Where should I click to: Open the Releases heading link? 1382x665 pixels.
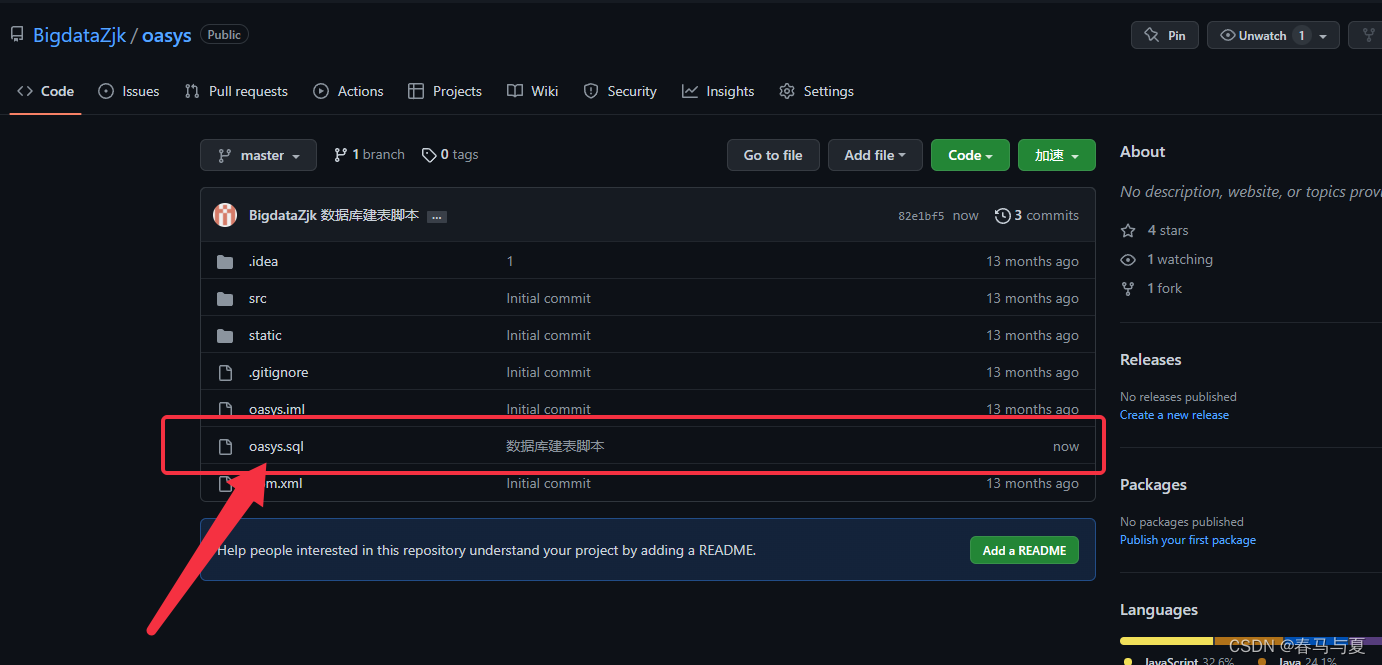click(x=1150, y=360)
